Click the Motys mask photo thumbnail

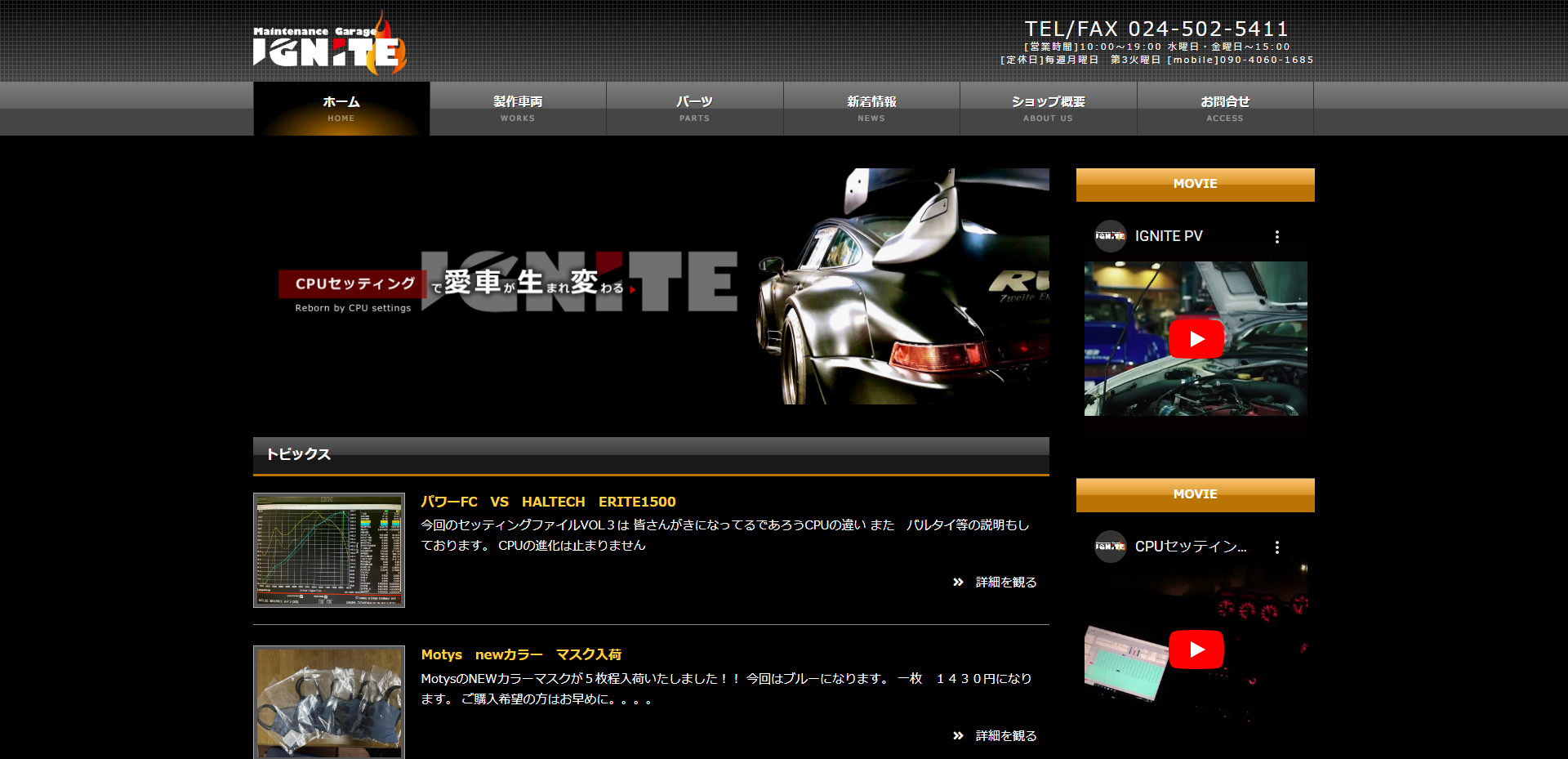(329, 703)
